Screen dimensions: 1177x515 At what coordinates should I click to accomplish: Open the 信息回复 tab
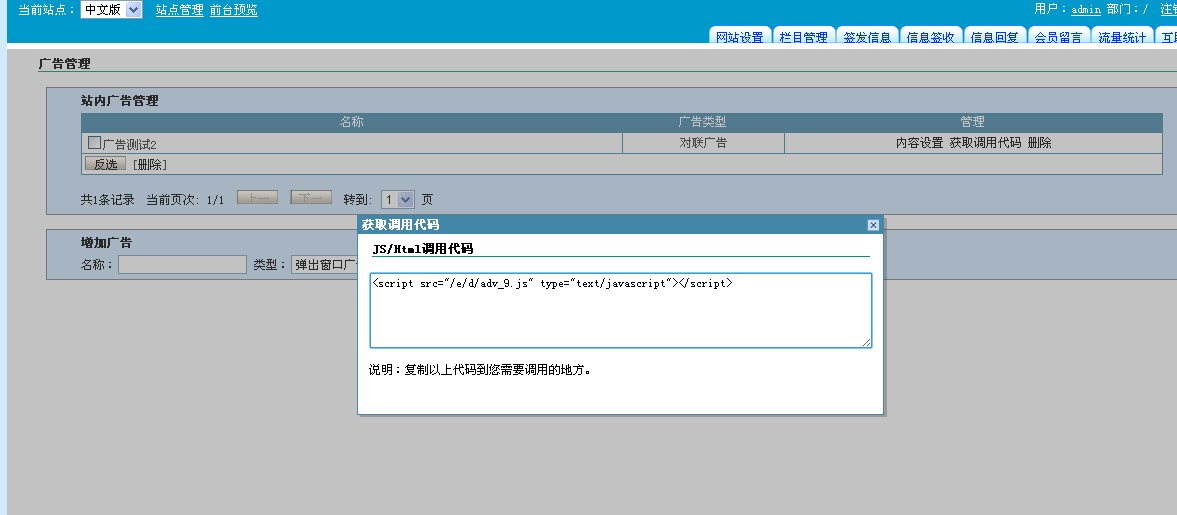click(994, 37)
